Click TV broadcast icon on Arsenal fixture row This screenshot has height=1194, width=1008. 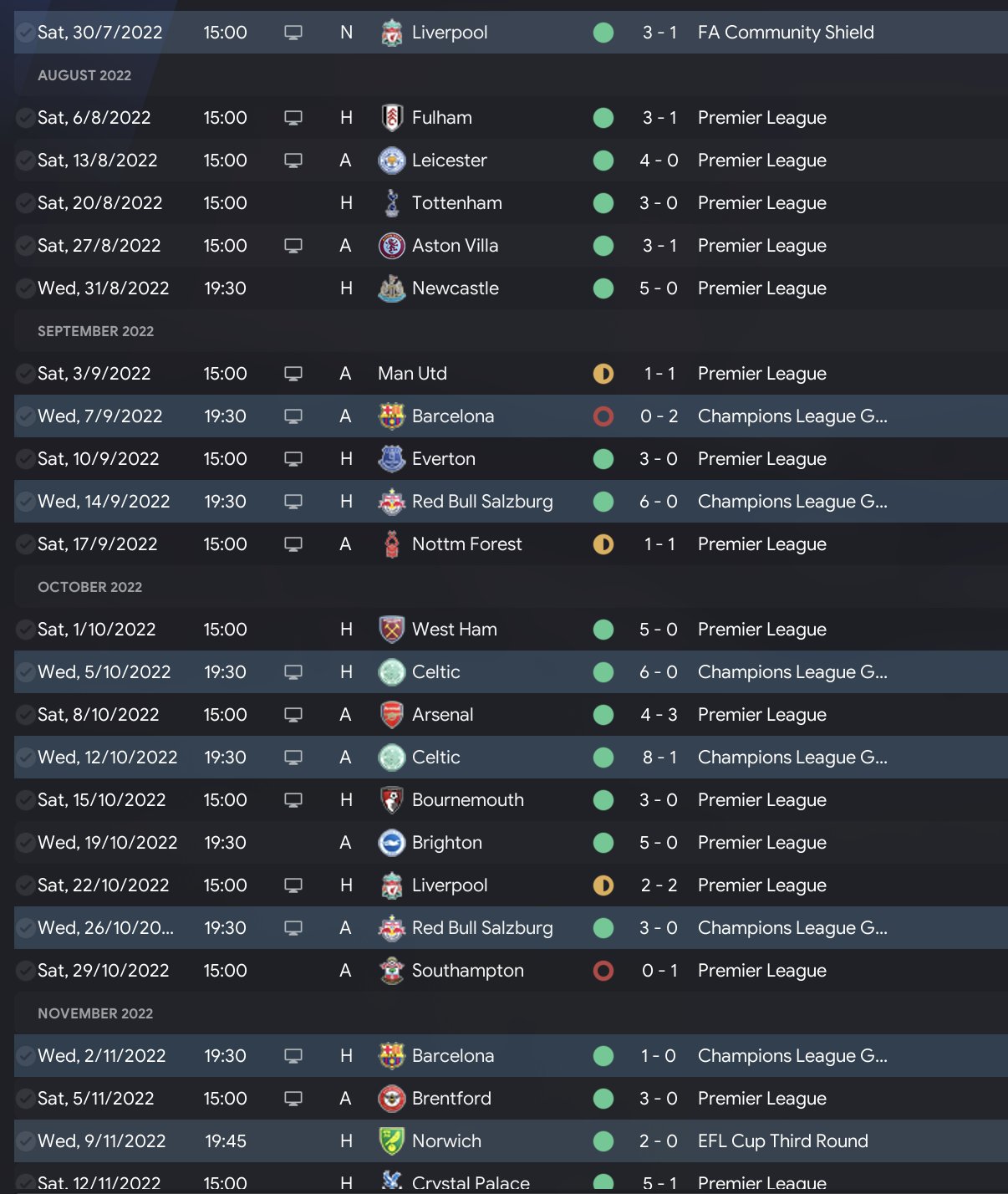point(293,715)
